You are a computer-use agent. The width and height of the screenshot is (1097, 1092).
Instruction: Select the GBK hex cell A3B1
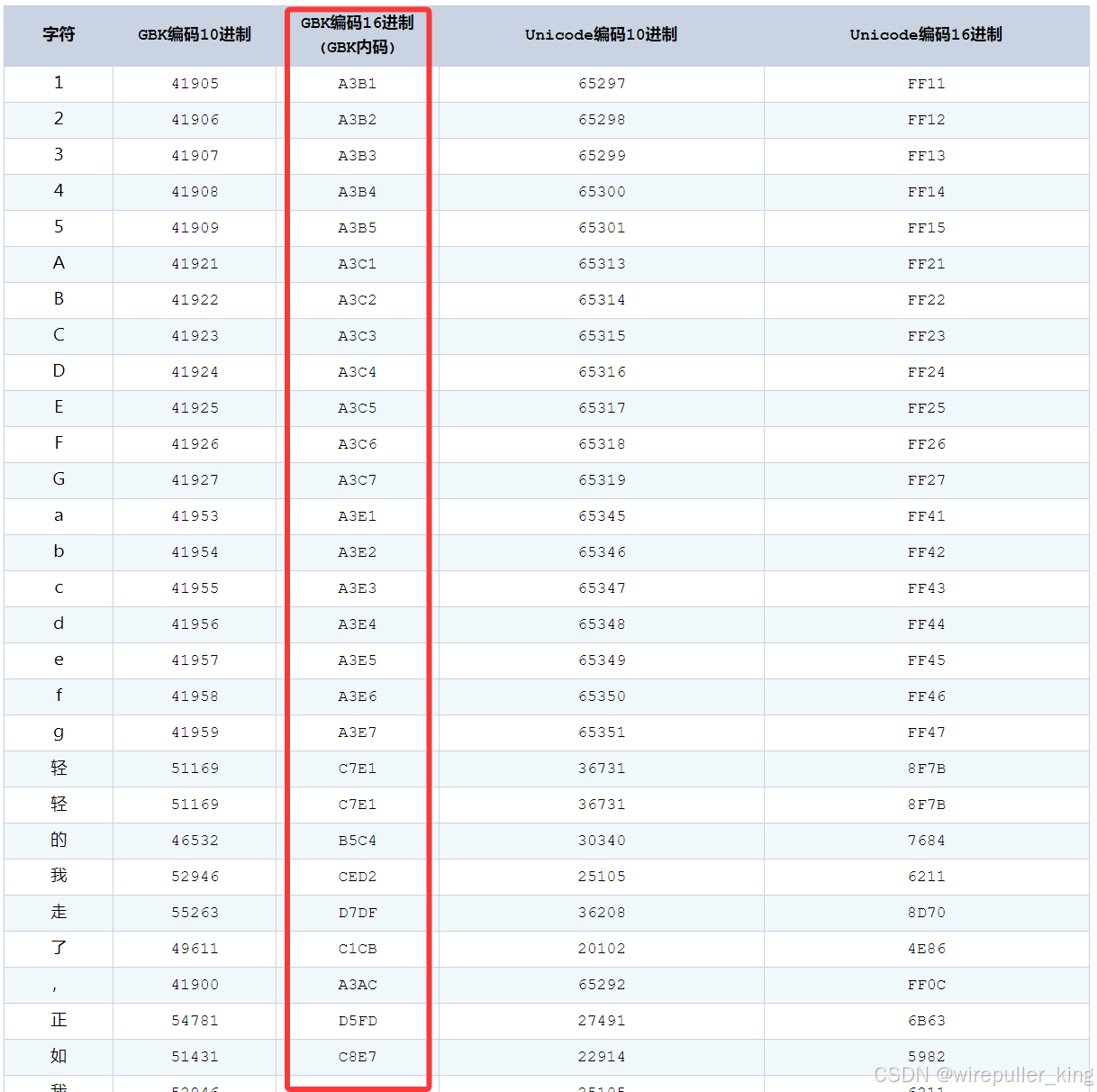pyautogui.click(x=358, y=84)
